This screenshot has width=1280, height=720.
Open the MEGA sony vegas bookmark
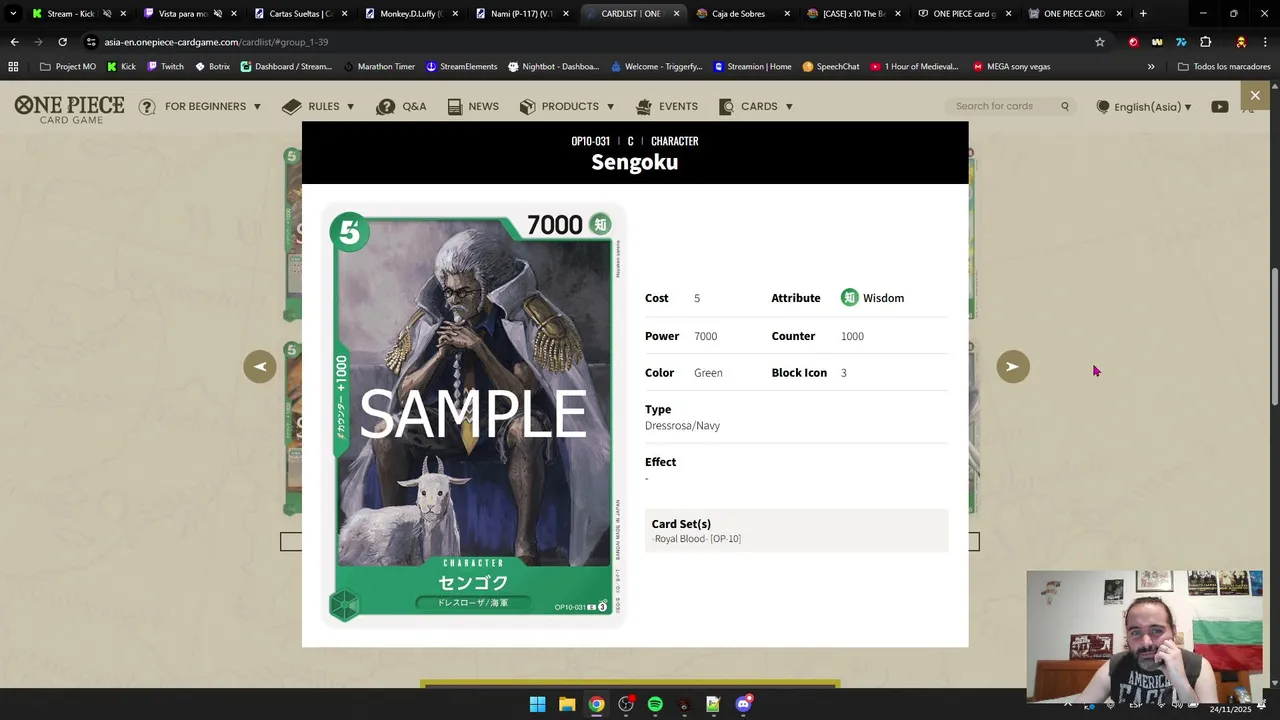(1011, 67)
